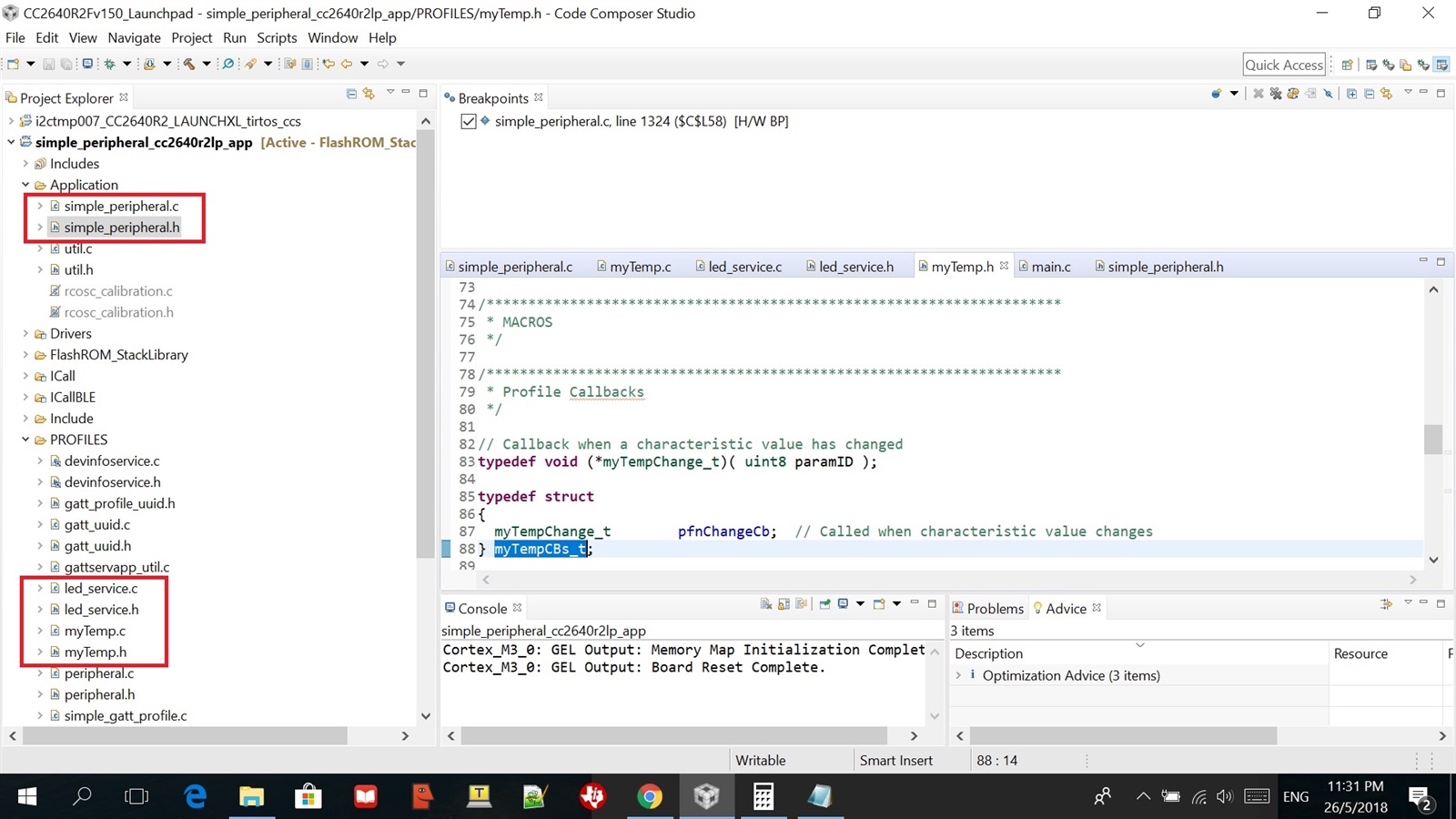Image resolution: width=1456 pixels, height=819 pixels.
Task: Click the Open Perspective icon near Quick Access
Action: [1347, 65]
